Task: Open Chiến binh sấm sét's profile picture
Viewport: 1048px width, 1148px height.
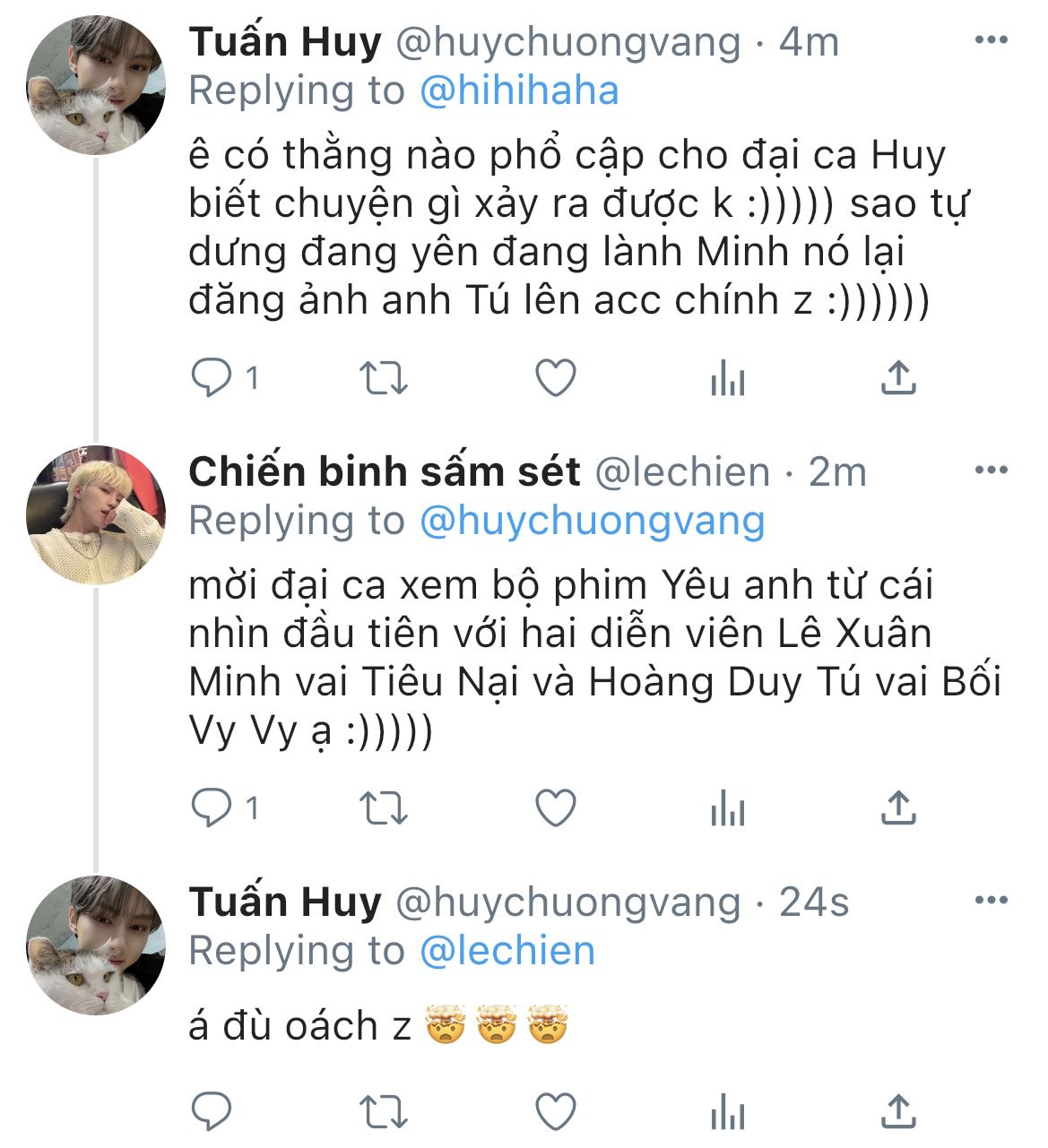Action: pyautogui.click(x=96, y=515)
